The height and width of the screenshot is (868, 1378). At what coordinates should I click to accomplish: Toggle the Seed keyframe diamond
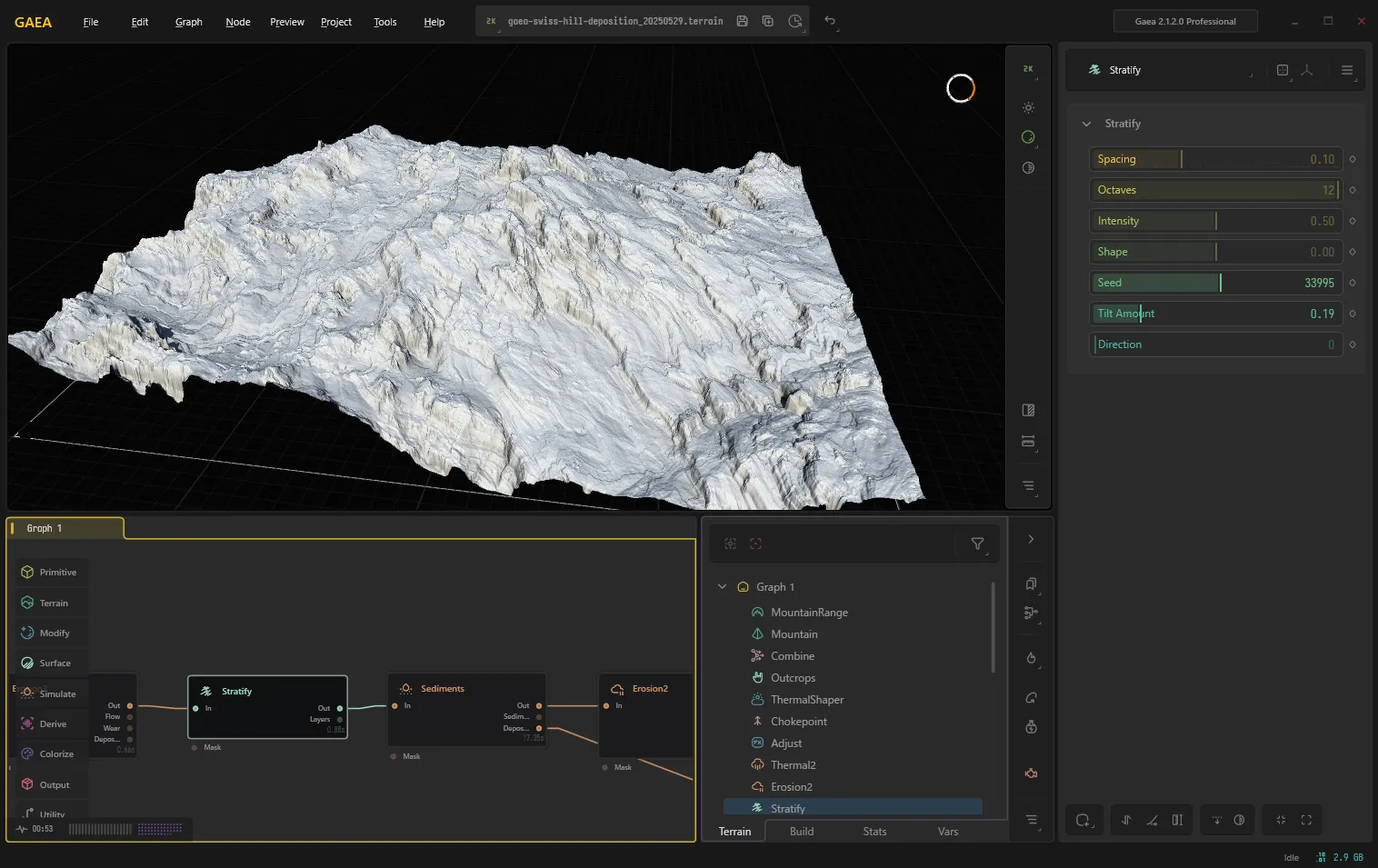1353,283
